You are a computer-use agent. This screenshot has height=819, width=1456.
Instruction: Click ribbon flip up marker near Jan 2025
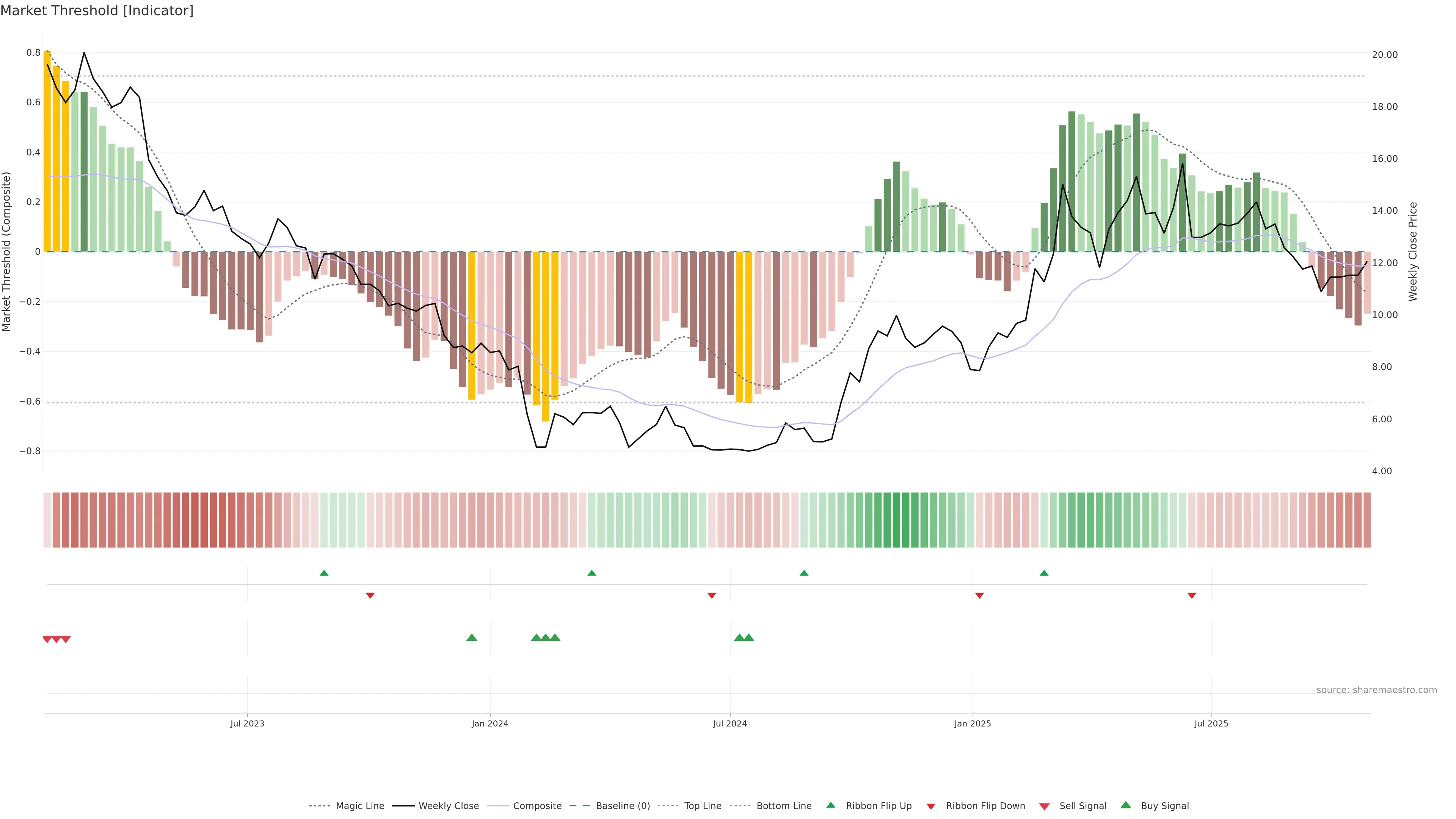coord(1044,573)
